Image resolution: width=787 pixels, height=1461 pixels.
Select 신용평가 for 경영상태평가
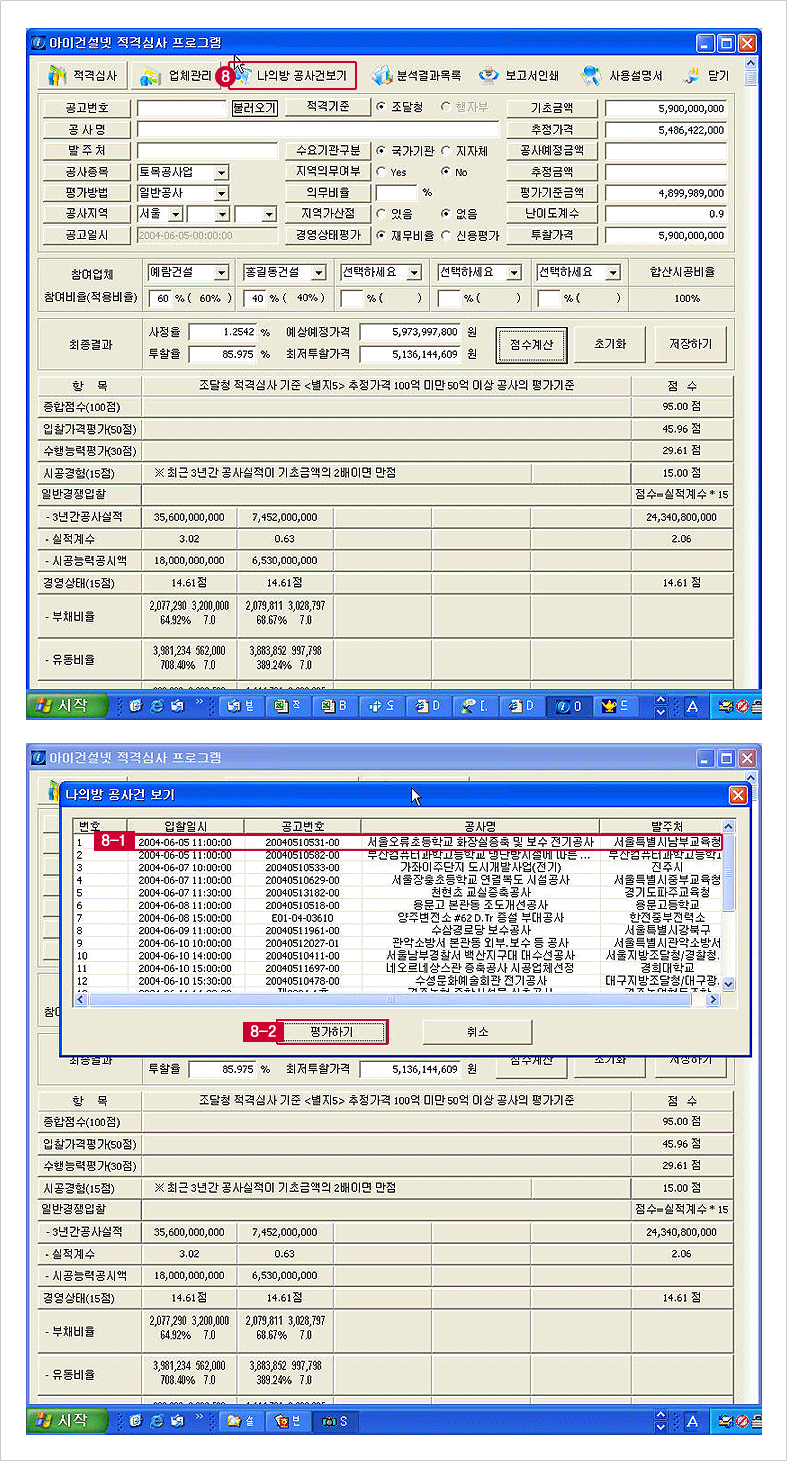point(446,236)
